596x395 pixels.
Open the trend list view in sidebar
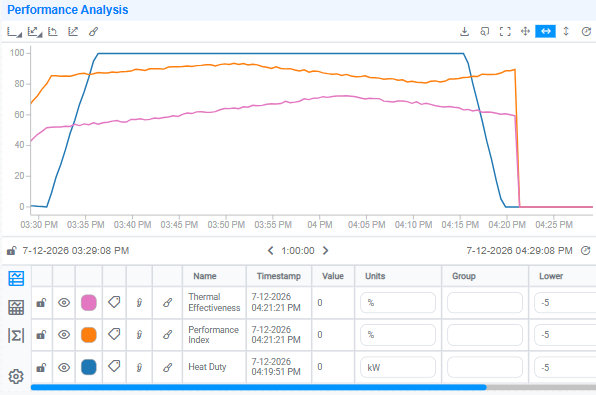(x=16, y=279)
